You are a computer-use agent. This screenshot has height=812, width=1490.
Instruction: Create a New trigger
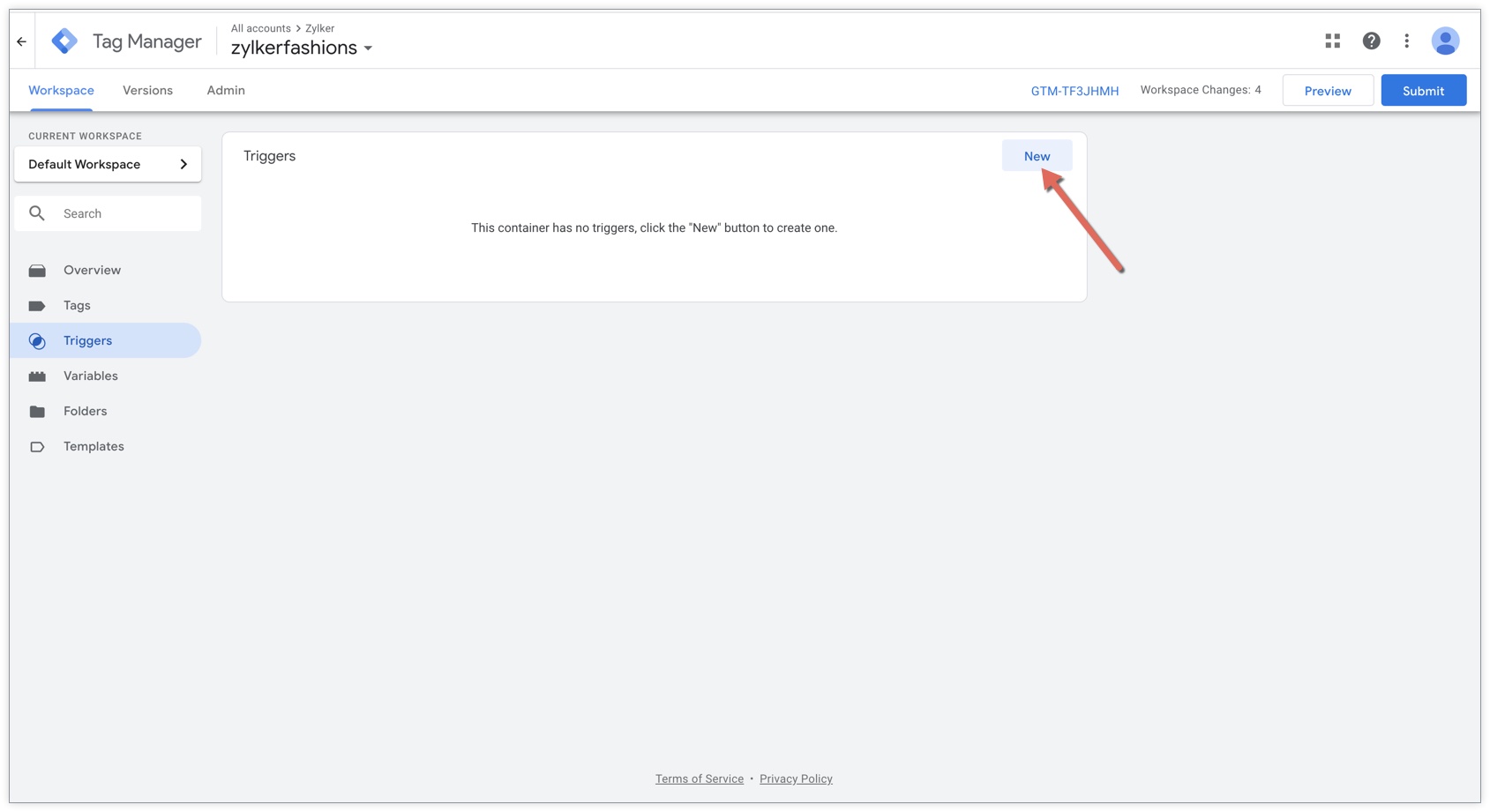(1037, 156)
